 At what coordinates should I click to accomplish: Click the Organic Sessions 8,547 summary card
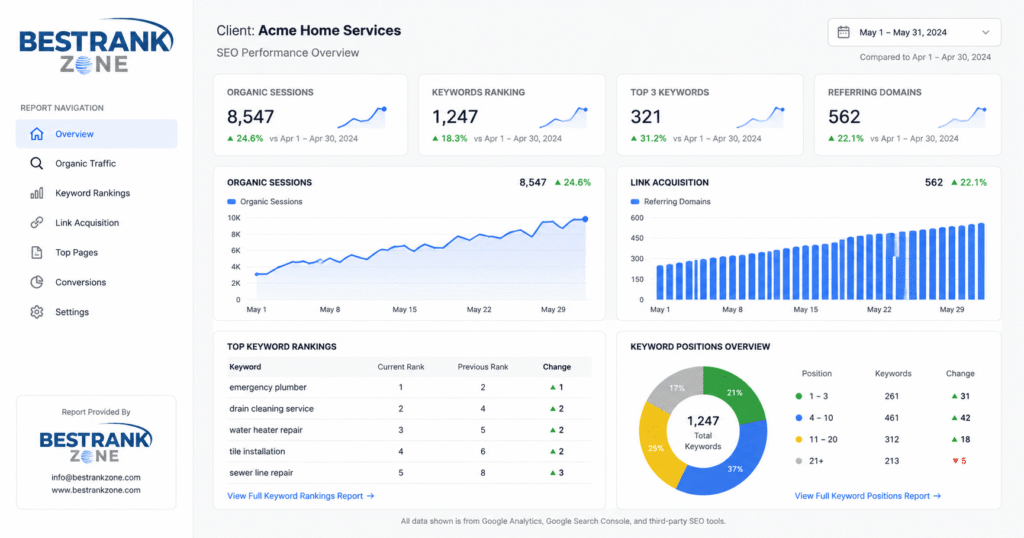click(x=310, y=115)
